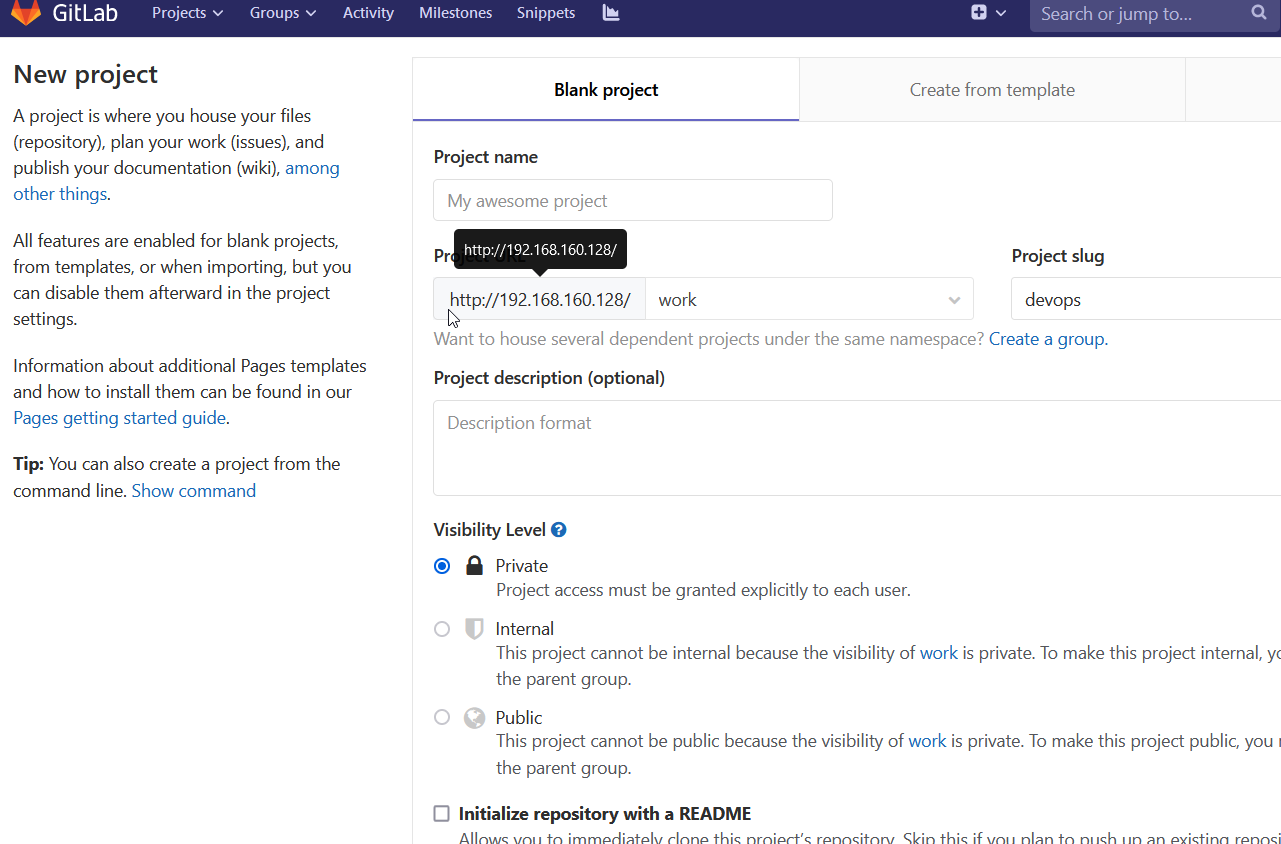Go to Activity in the top bar
1281x844 pixels.
368,13
